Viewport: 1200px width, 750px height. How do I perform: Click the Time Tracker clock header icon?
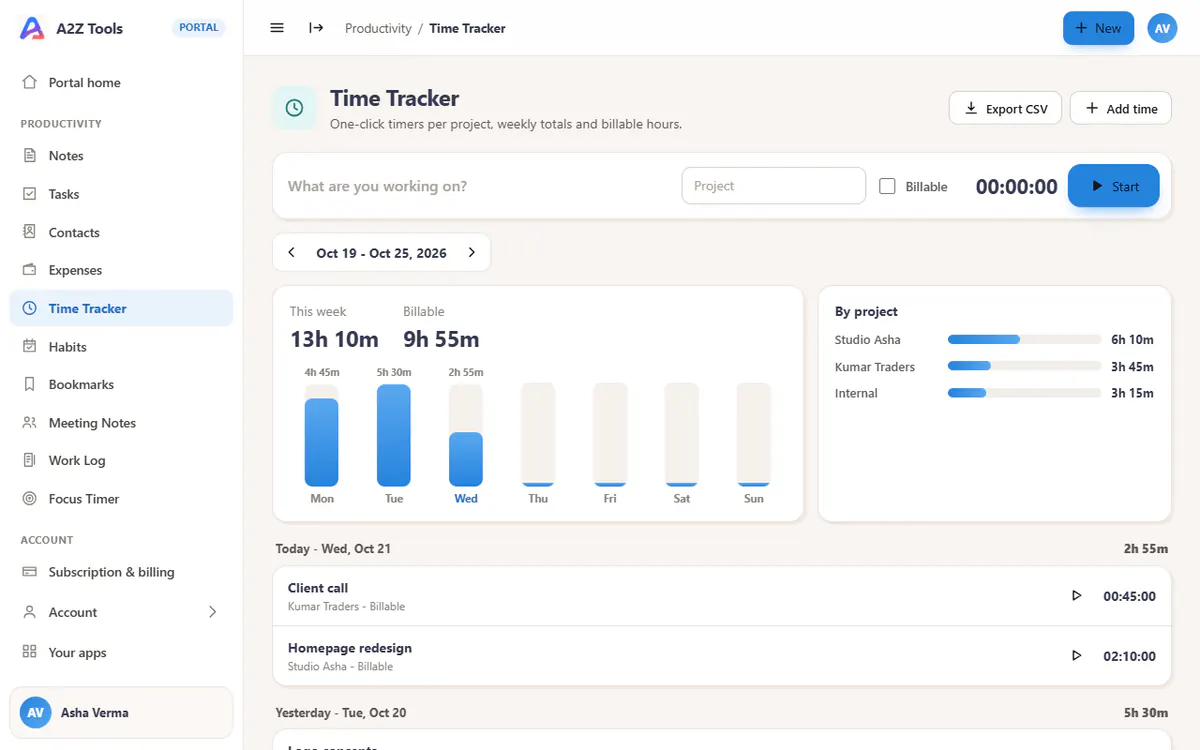[294, 108]
